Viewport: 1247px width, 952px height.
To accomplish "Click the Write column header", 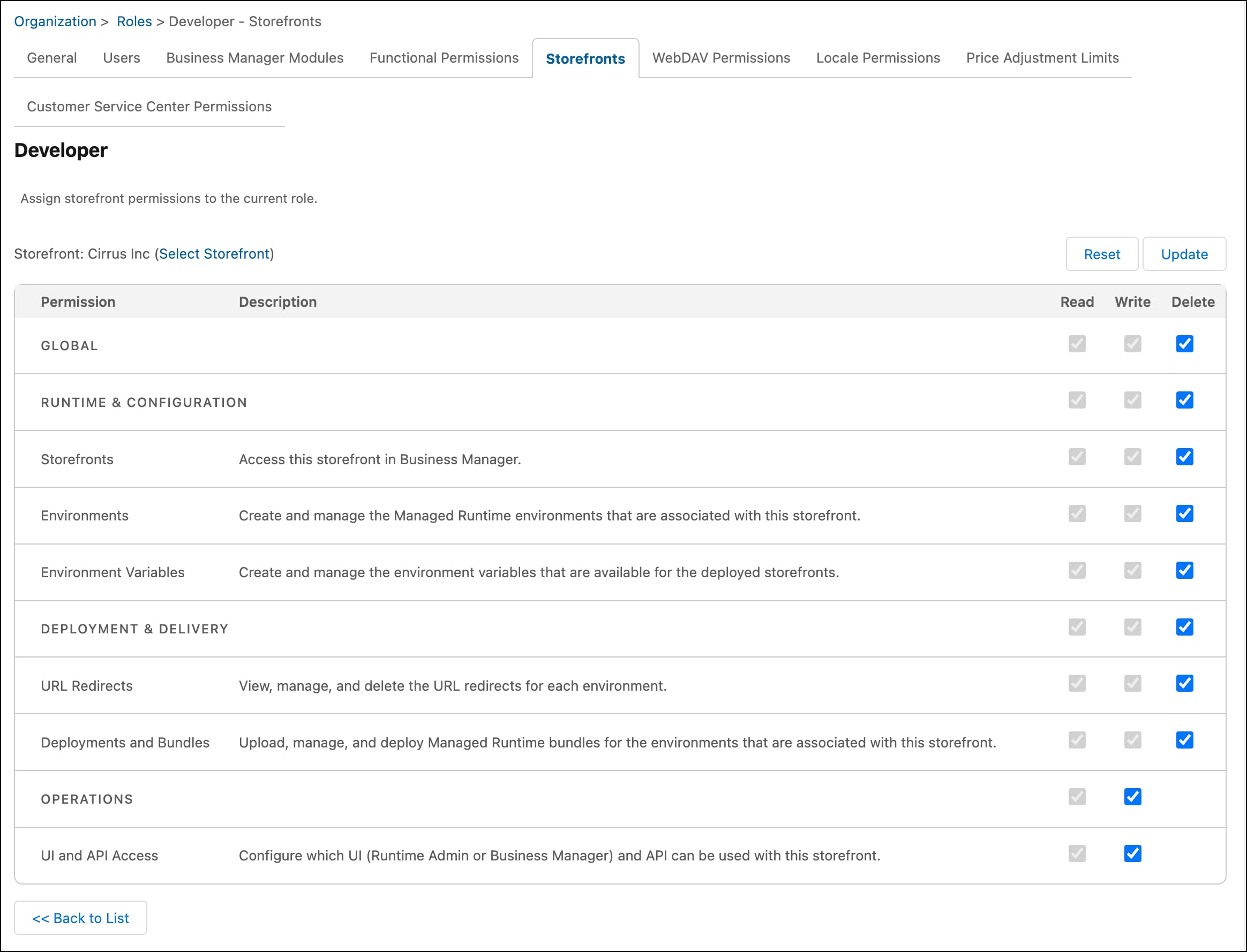I will click(1132, 302).
